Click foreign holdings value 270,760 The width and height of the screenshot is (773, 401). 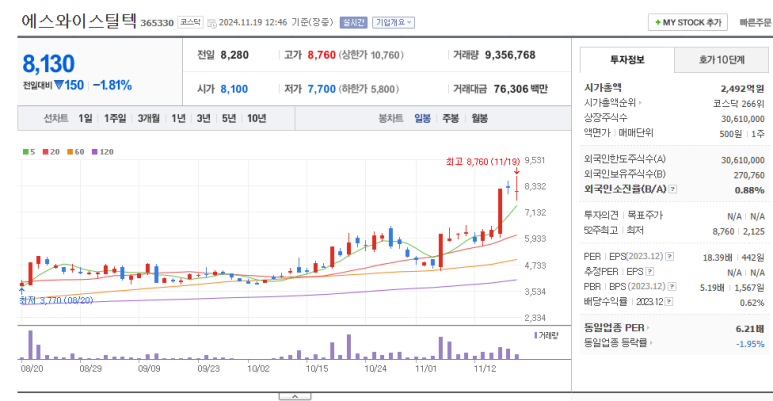[749, 175]
